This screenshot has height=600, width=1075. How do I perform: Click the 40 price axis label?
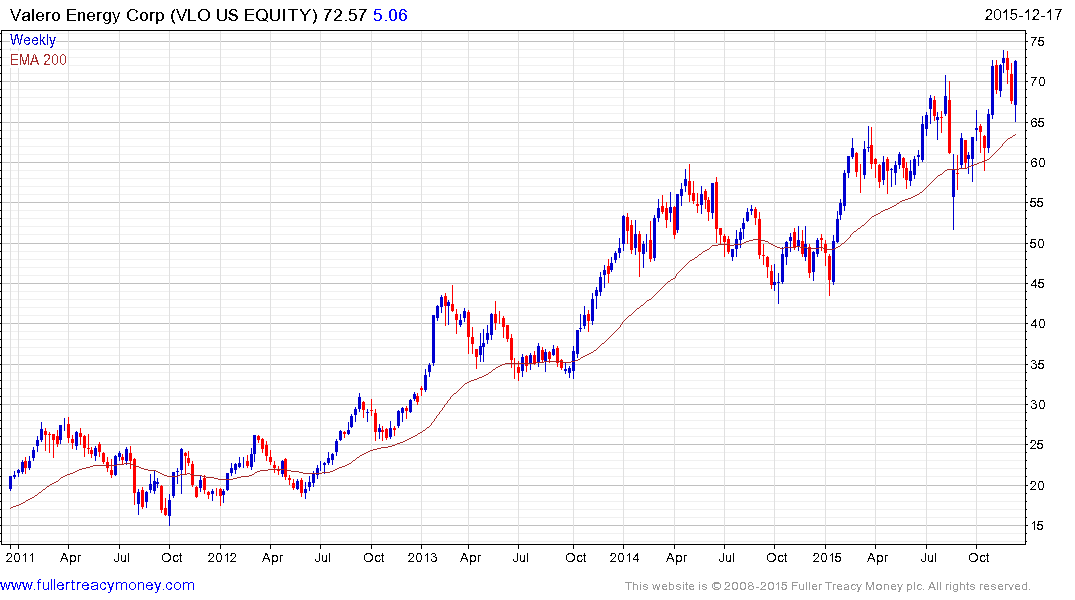[1037, 324]
